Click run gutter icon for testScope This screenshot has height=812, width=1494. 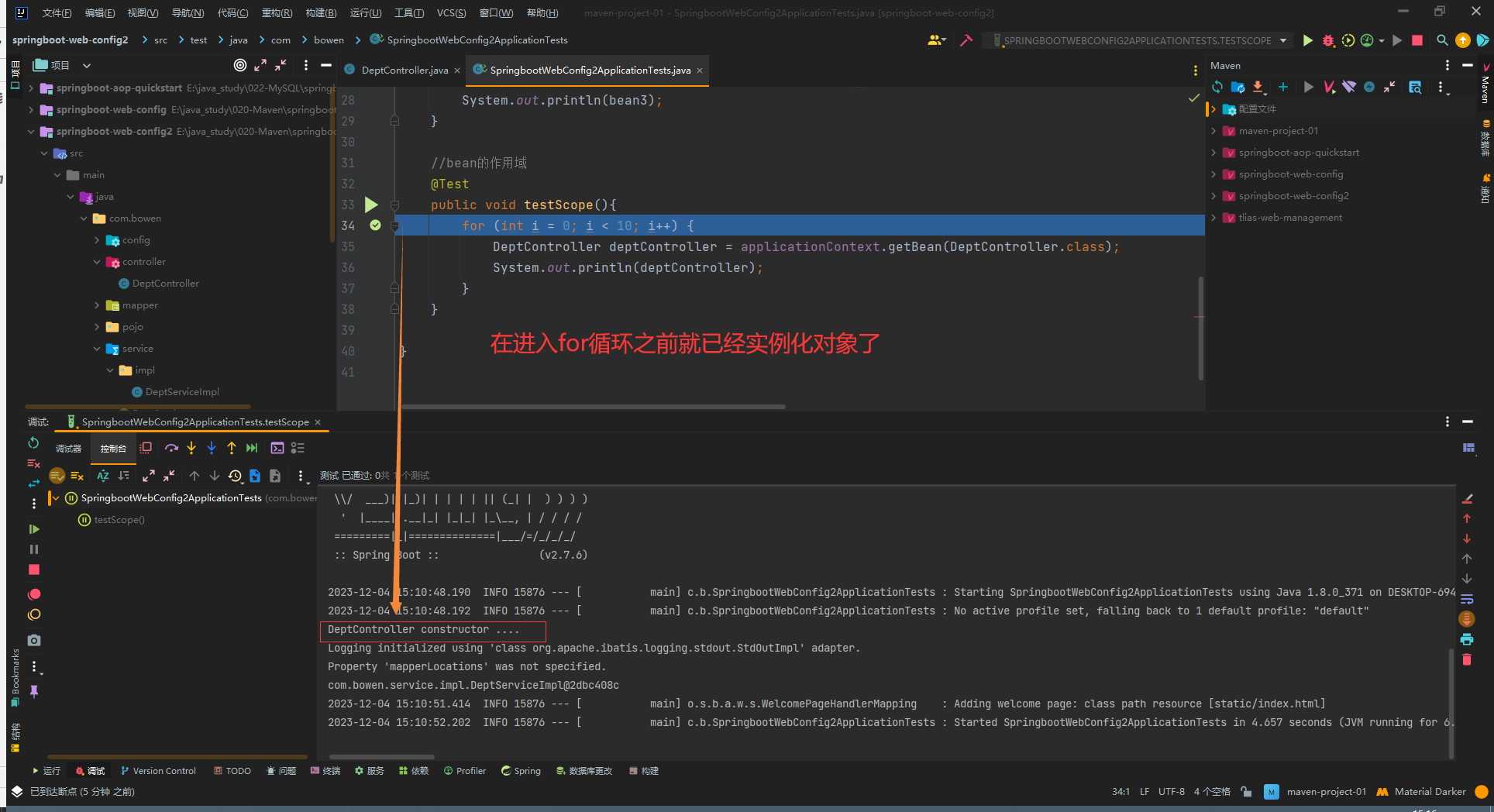coord(371,205)
